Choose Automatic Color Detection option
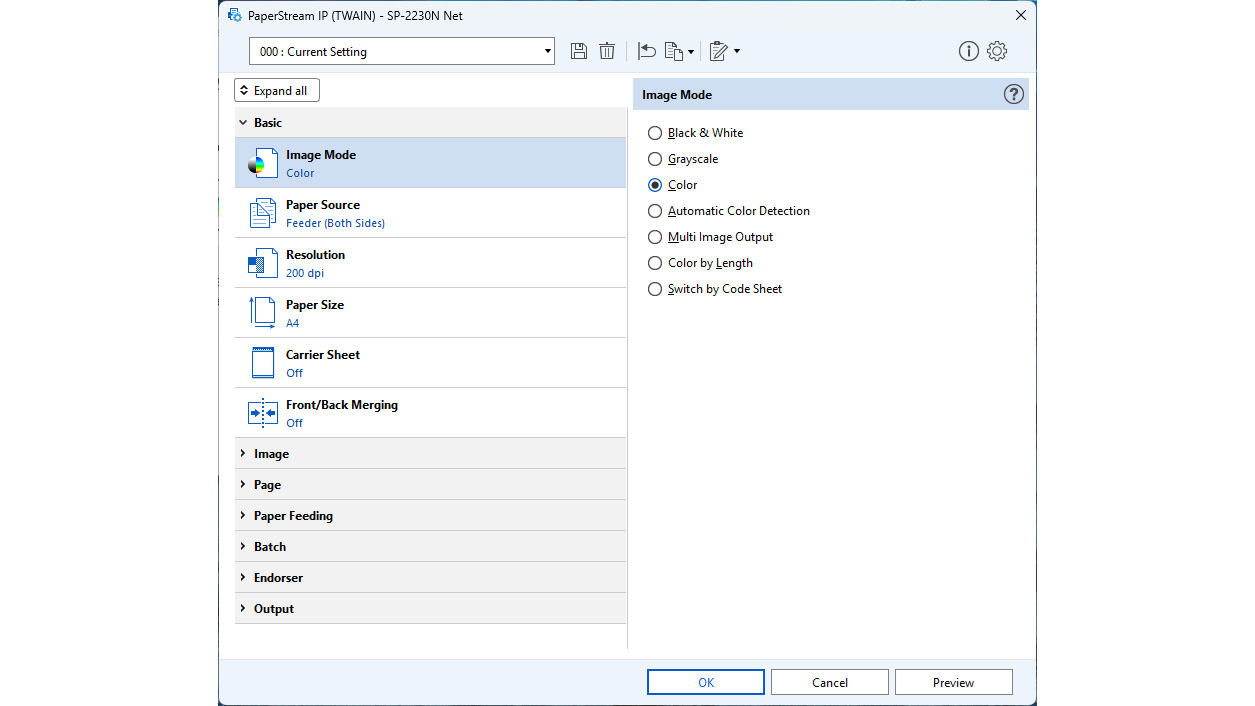 (655, 211)
